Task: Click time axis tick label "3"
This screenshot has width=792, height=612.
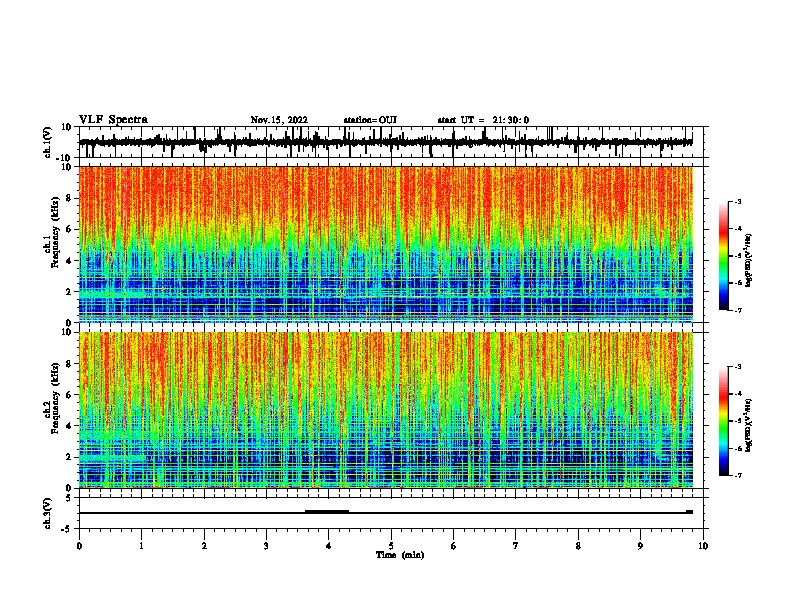Action: tap(266, 546)
